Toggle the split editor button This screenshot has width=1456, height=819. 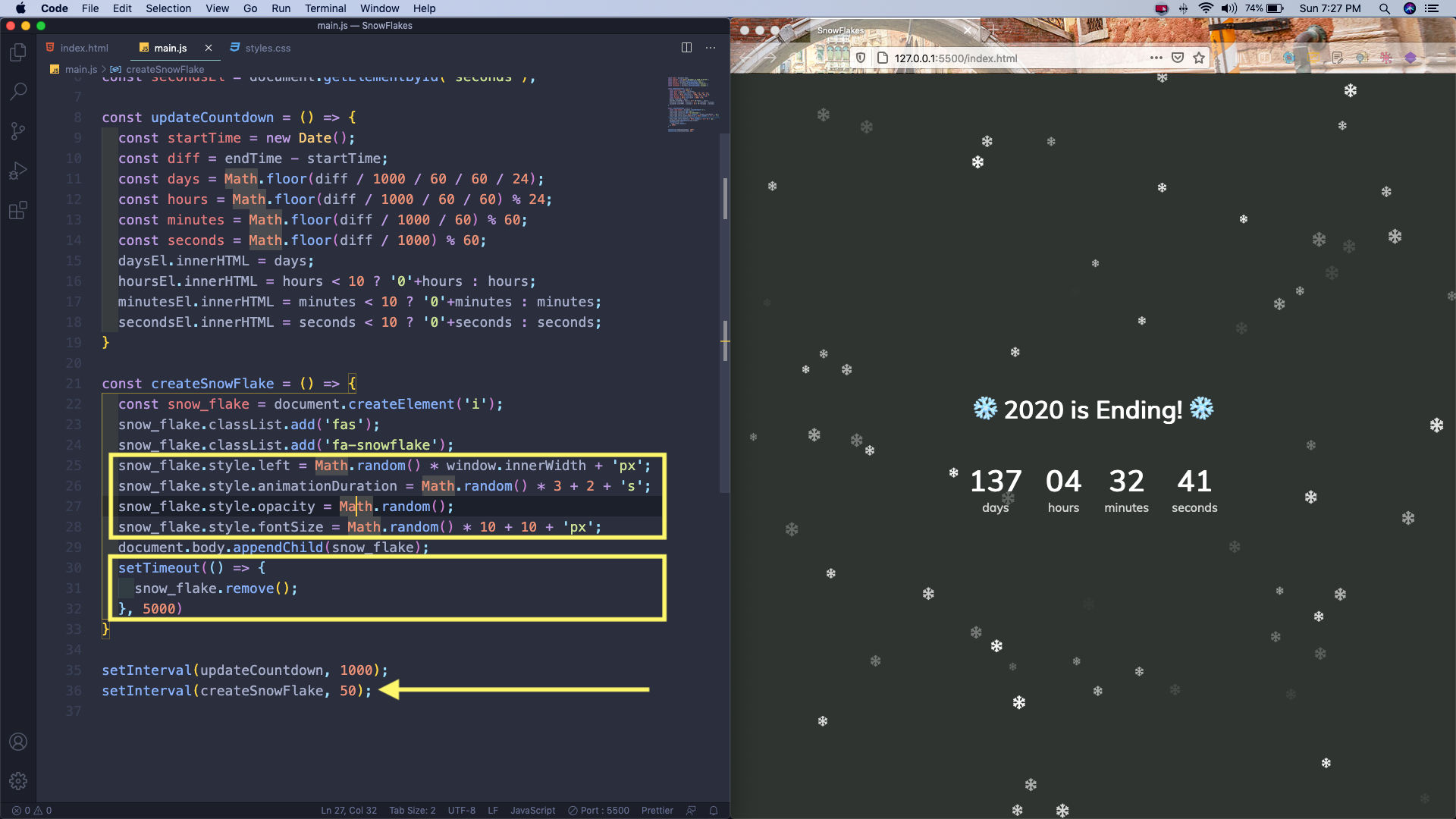pos(686,47)
